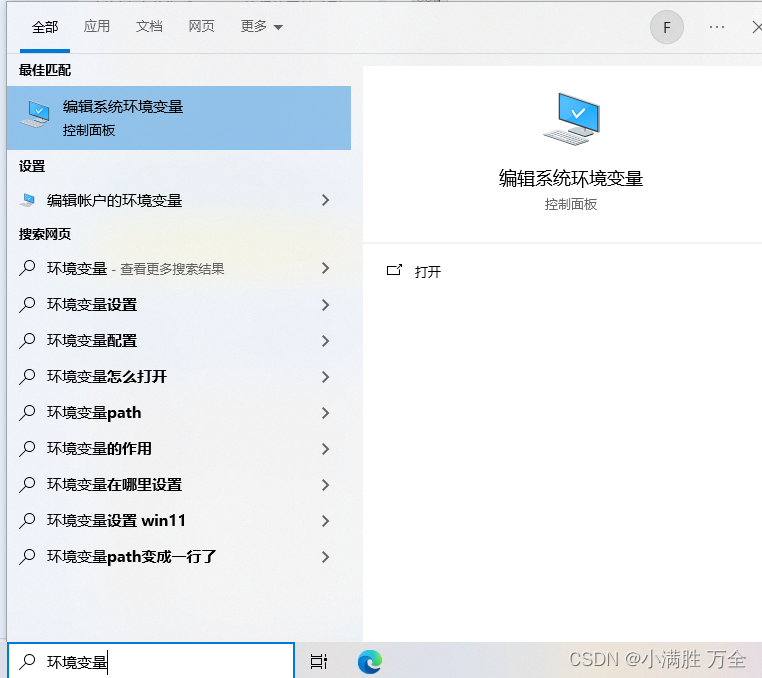Select the 环境变量的作用 suggestion
This screenshot has height=678, width=762.
point(179,449)
